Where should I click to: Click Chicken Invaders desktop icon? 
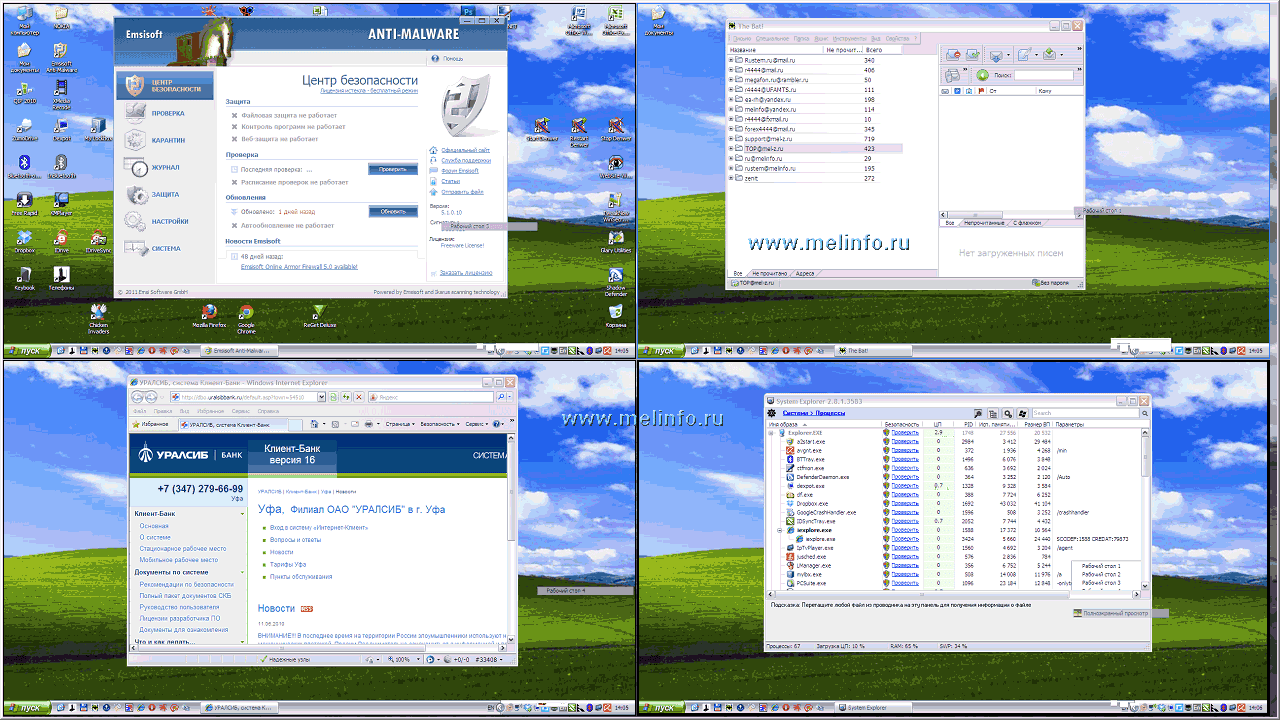98,317
